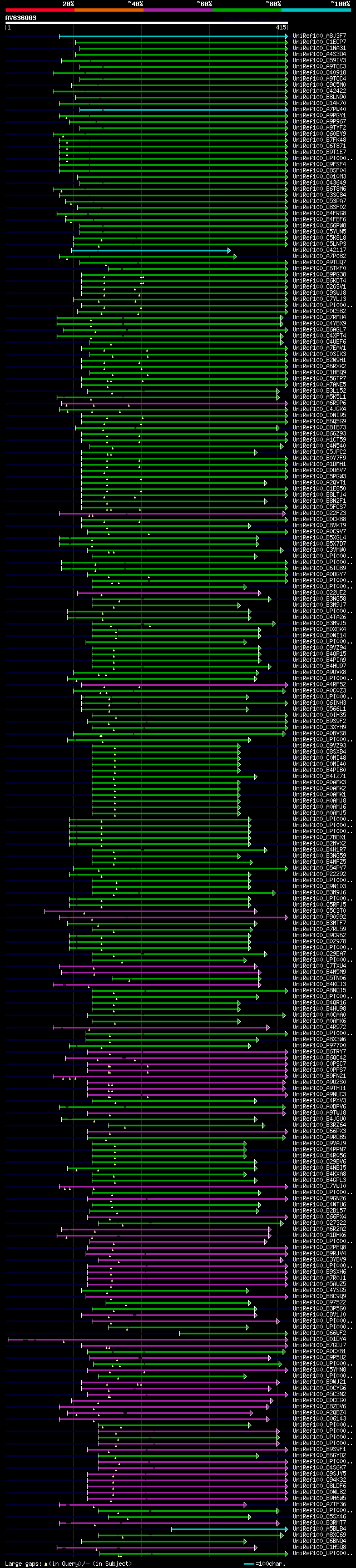Viewport: 356px width, 1568px height.
Task: Click hit label UniRef100_Q06143
Action: pos(319,1418)
